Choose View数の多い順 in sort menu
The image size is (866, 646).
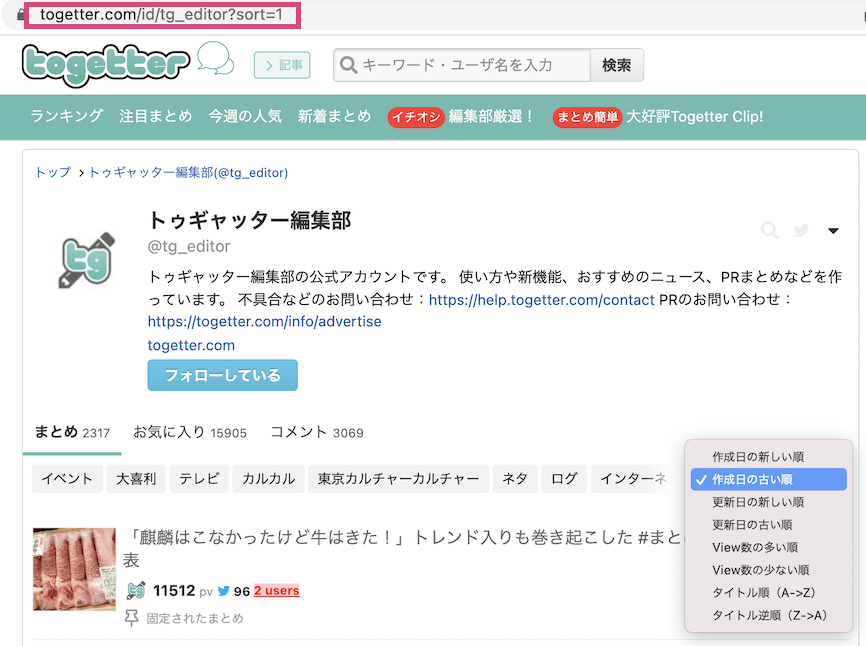[754, 547]
